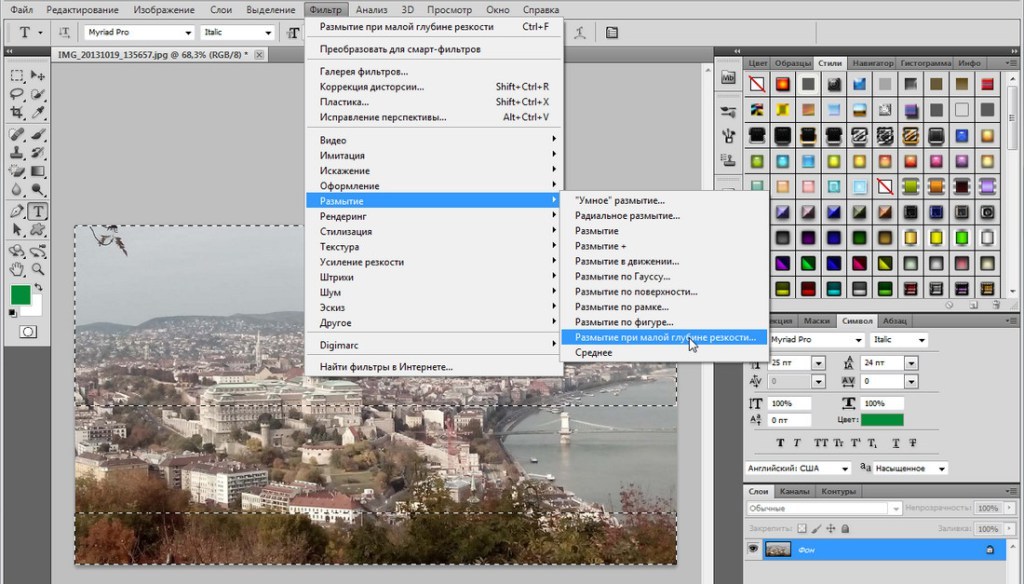
Task: Select the Dodge tool
Action: 38,190
